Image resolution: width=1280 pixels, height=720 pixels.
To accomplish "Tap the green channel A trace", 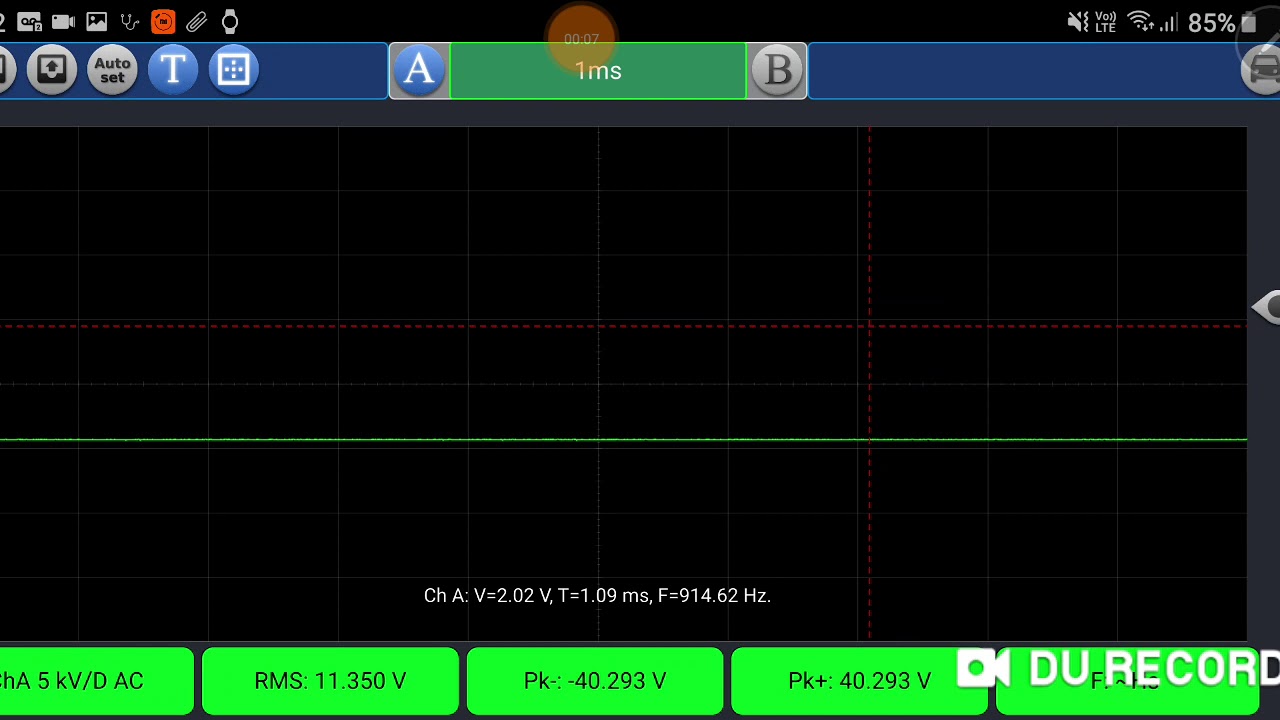I will pos(623,440).
